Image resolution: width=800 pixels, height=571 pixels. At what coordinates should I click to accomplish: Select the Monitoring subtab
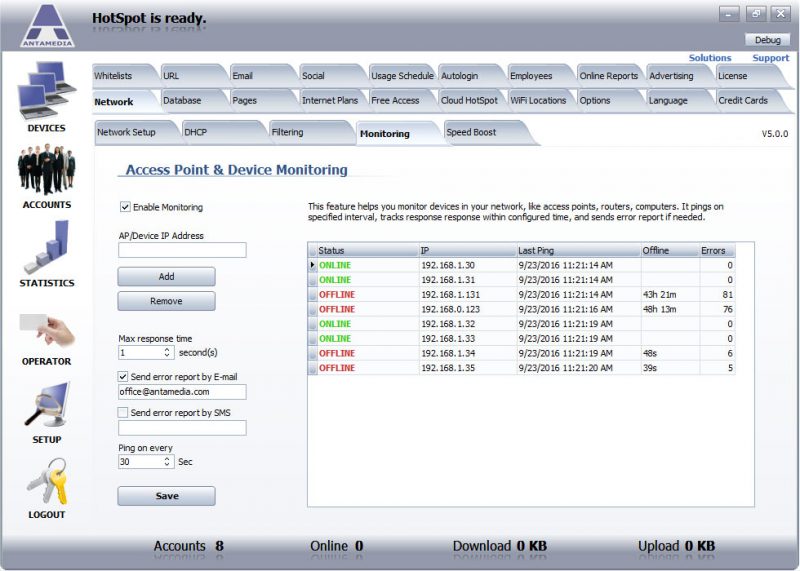(x=397, y=133)
